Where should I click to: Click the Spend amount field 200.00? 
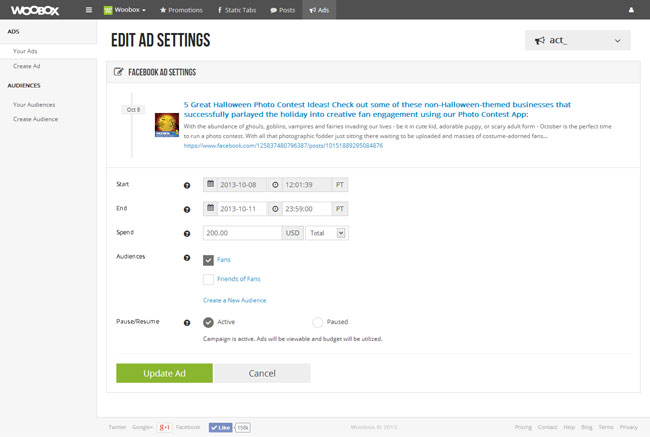[x=242, y=233]
